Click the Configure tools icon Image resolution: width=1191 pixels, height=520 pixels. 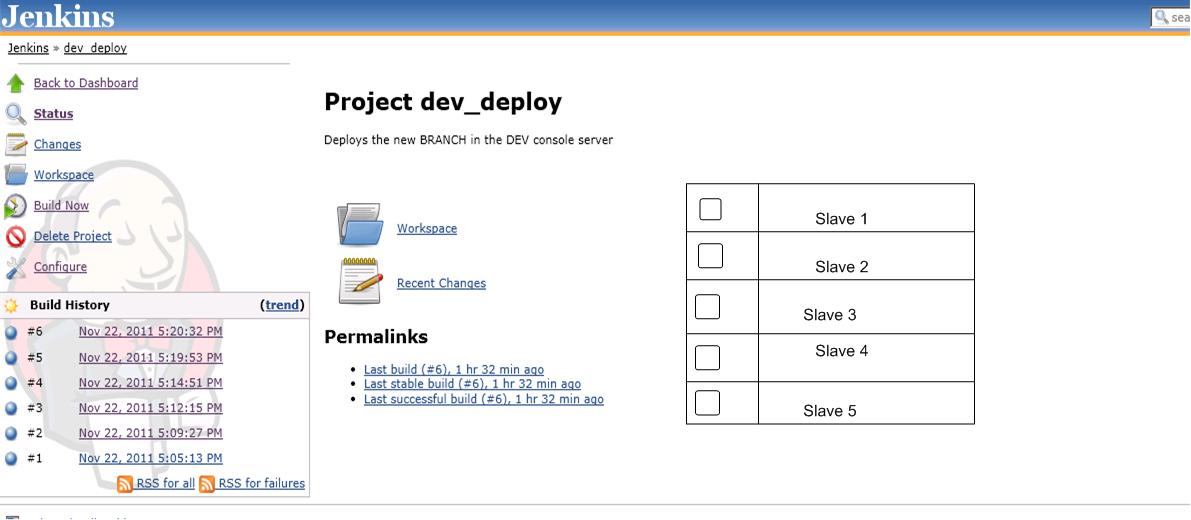tap(15, 267)
